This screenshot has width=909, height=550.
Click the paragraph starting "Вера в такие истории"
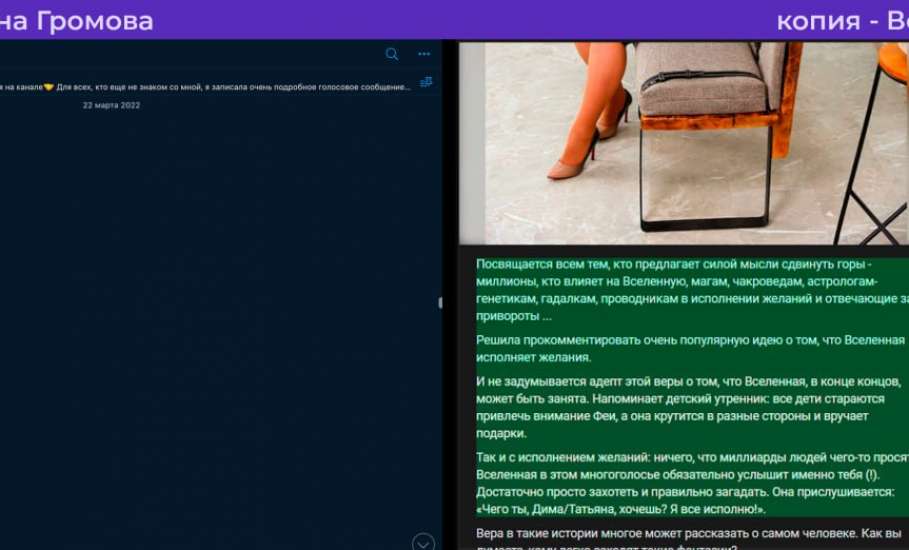[x=689, y=538]
